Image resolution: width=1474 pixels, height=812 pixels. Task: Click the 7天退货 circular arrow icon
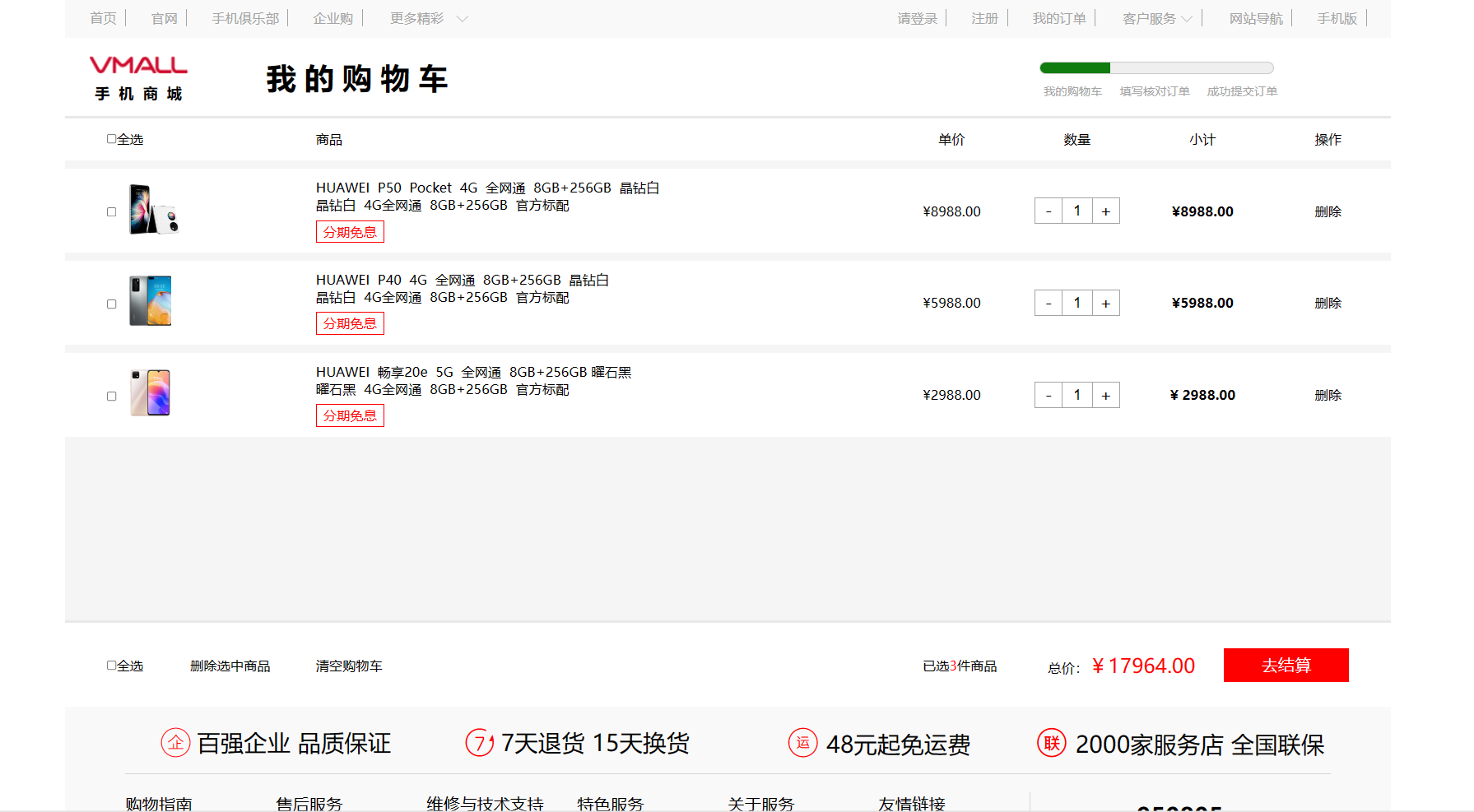[x=479, y=743]
